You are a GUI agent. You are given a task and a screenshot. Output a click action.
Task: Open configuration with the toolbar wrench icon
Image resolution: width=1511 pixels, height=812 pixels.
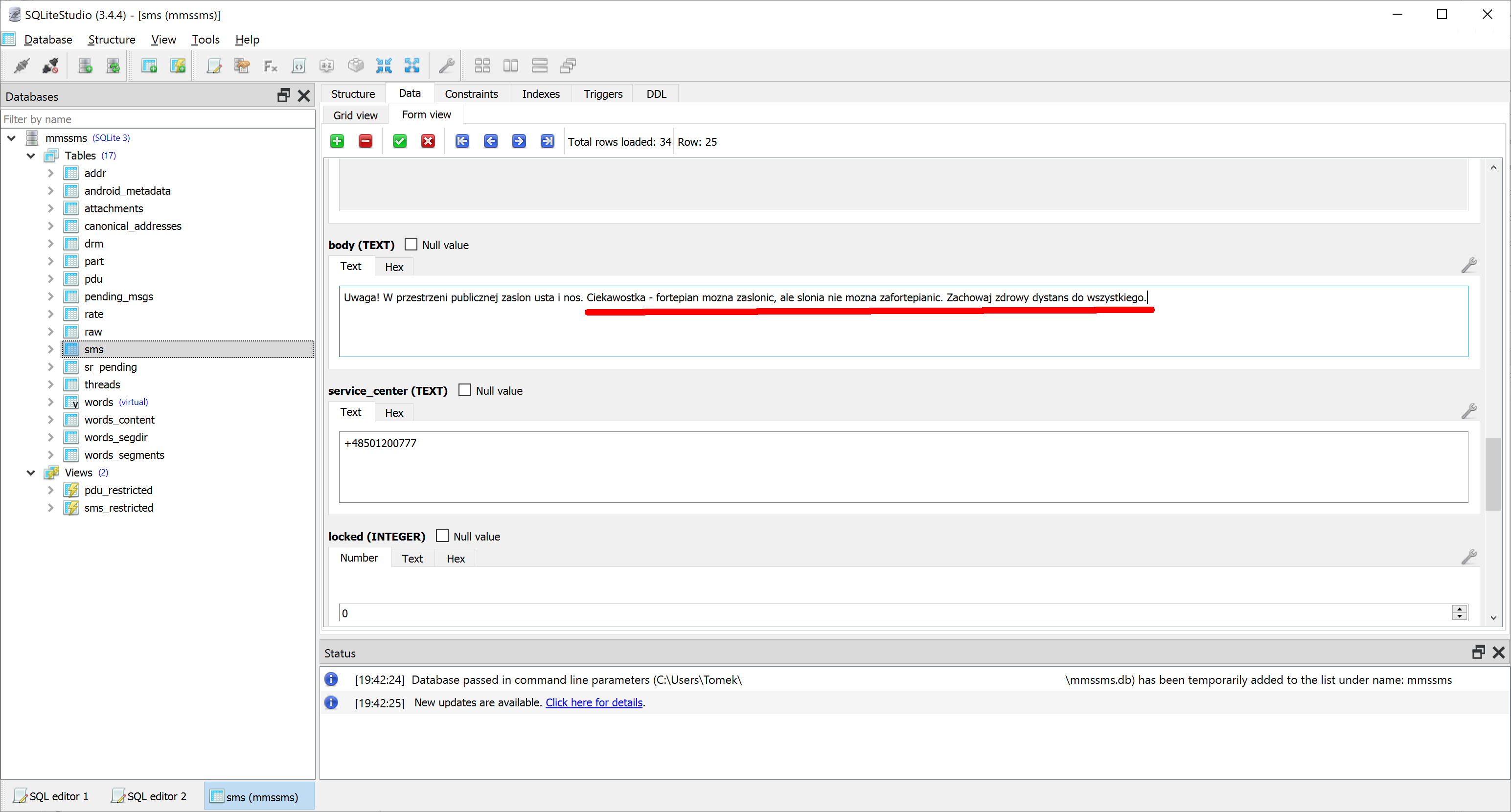(x=446, y=66)
